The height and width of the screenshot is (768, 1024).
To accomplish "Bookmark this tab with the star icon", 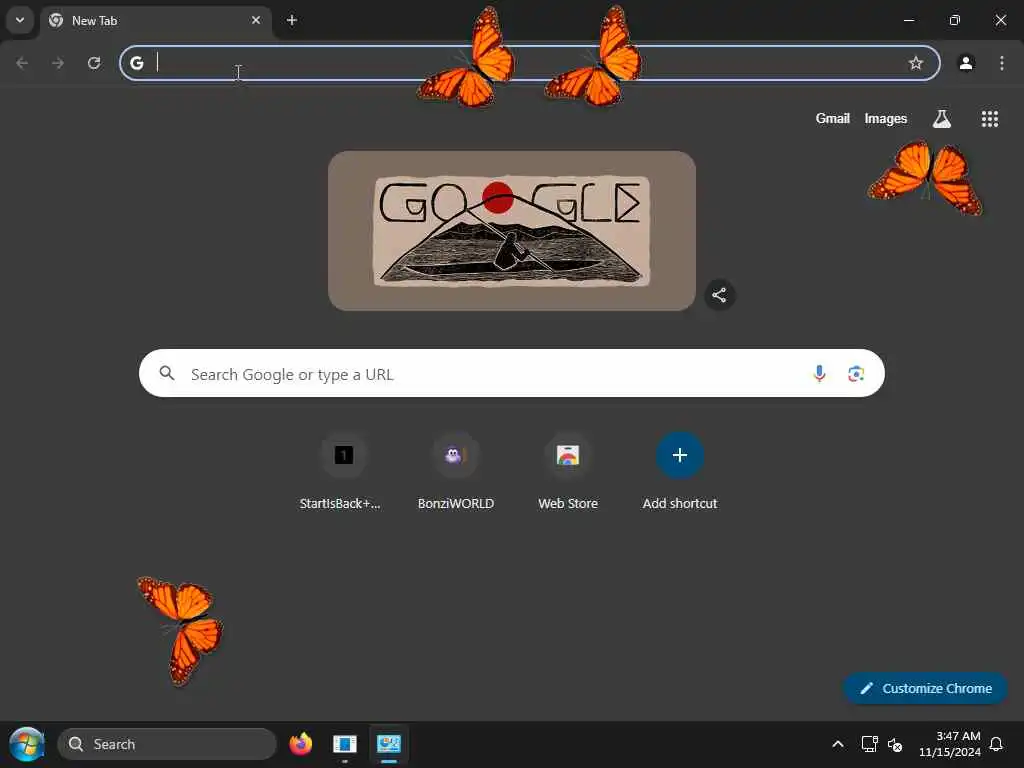I will 916,63.
